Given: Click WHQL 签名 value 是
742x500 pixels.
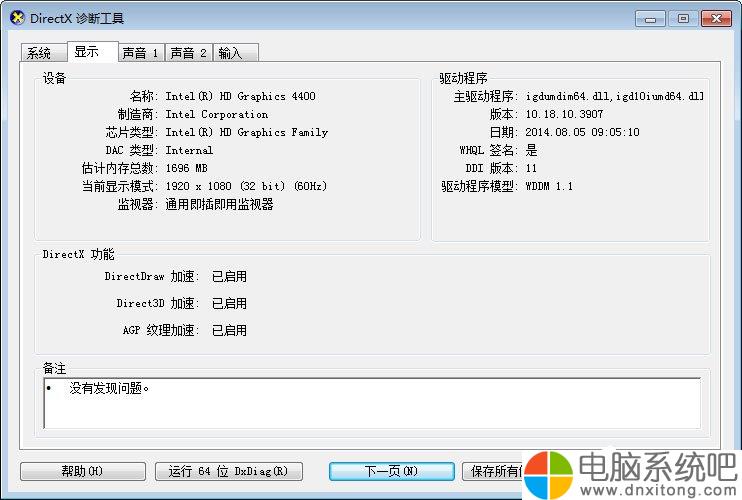Looking at the screenshot, I should pyautogui.click(x=531, y=150).
